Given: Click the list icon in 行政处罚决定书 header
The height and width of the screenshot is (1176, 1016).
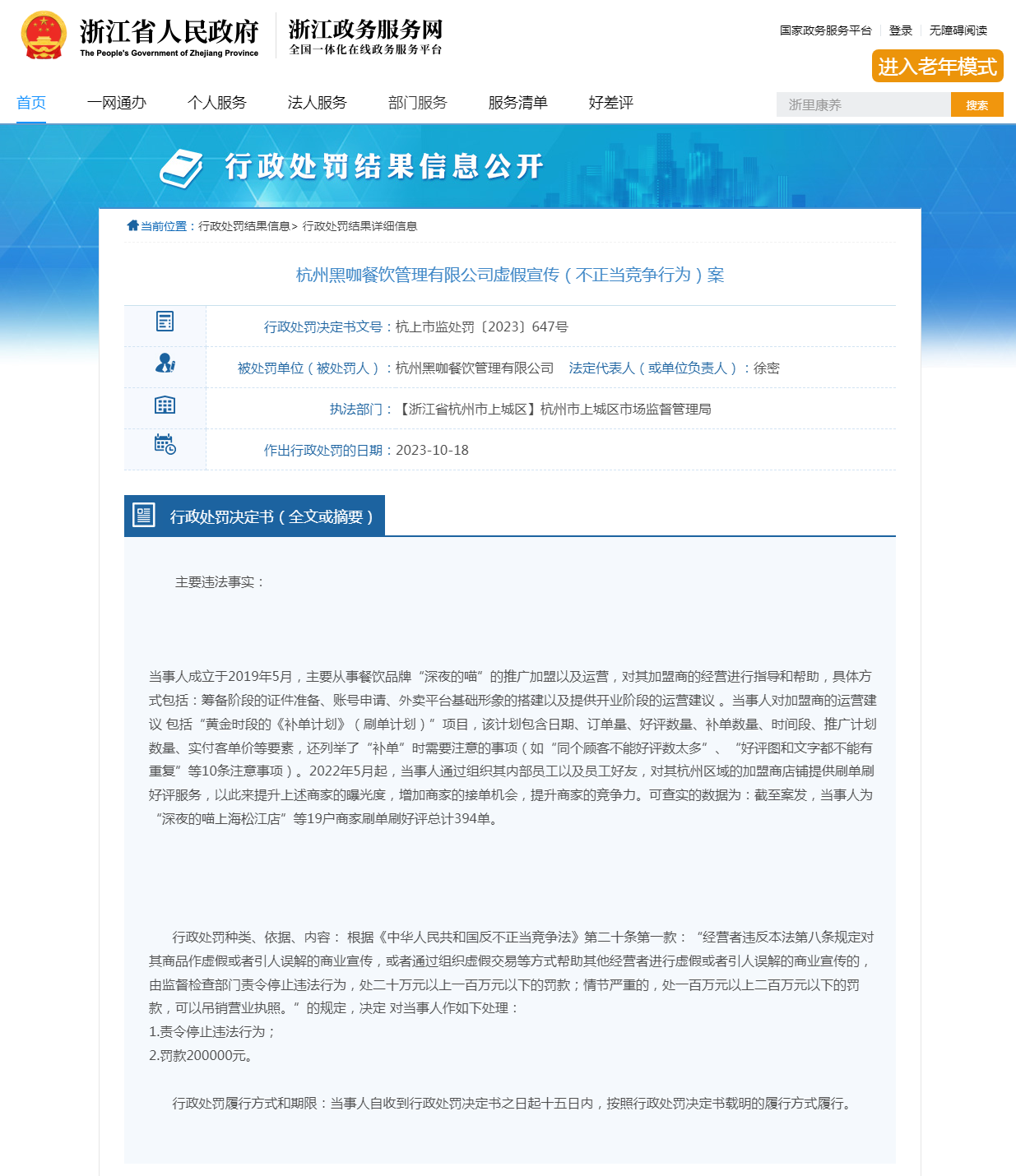Looking at the screenshot, I should (144, 516).
